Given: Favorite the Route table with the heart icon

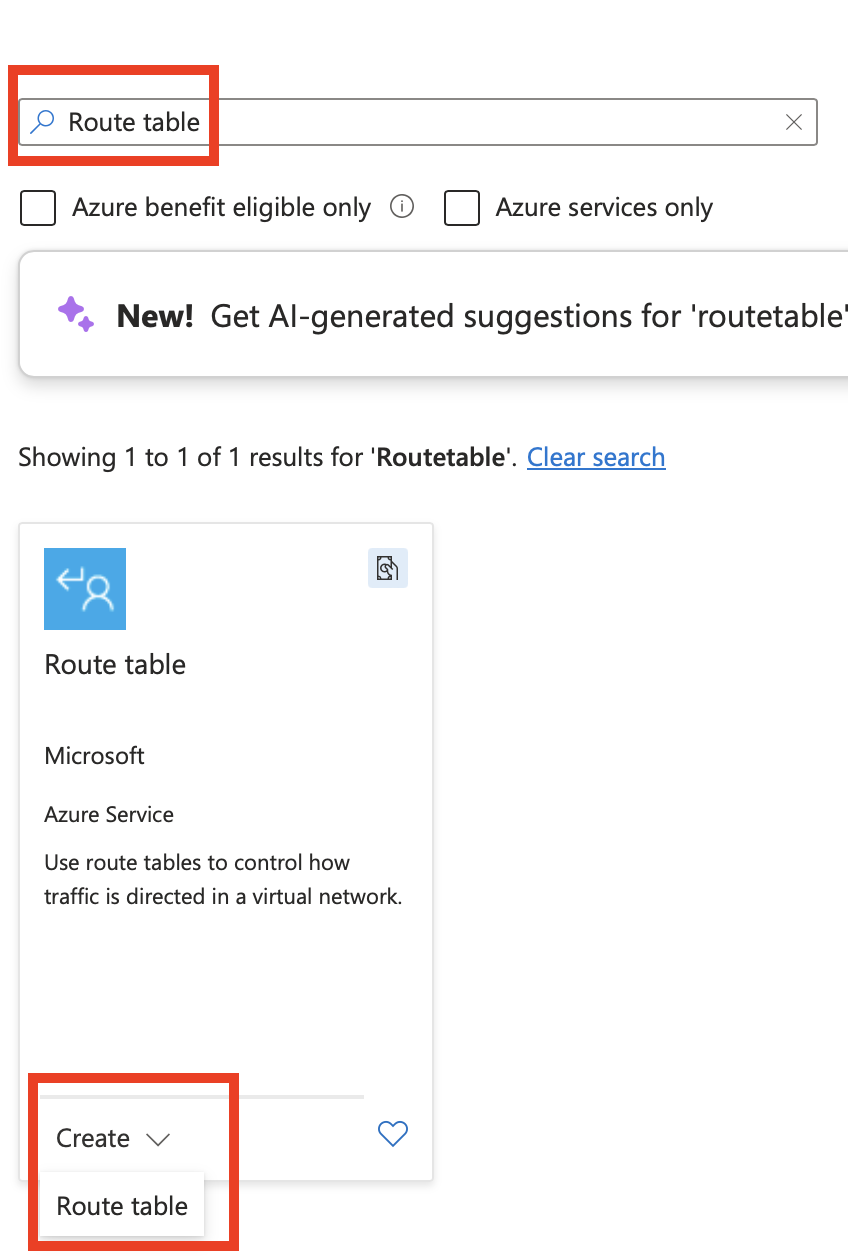Looking at the screenshot, I should coord(393,1133).
